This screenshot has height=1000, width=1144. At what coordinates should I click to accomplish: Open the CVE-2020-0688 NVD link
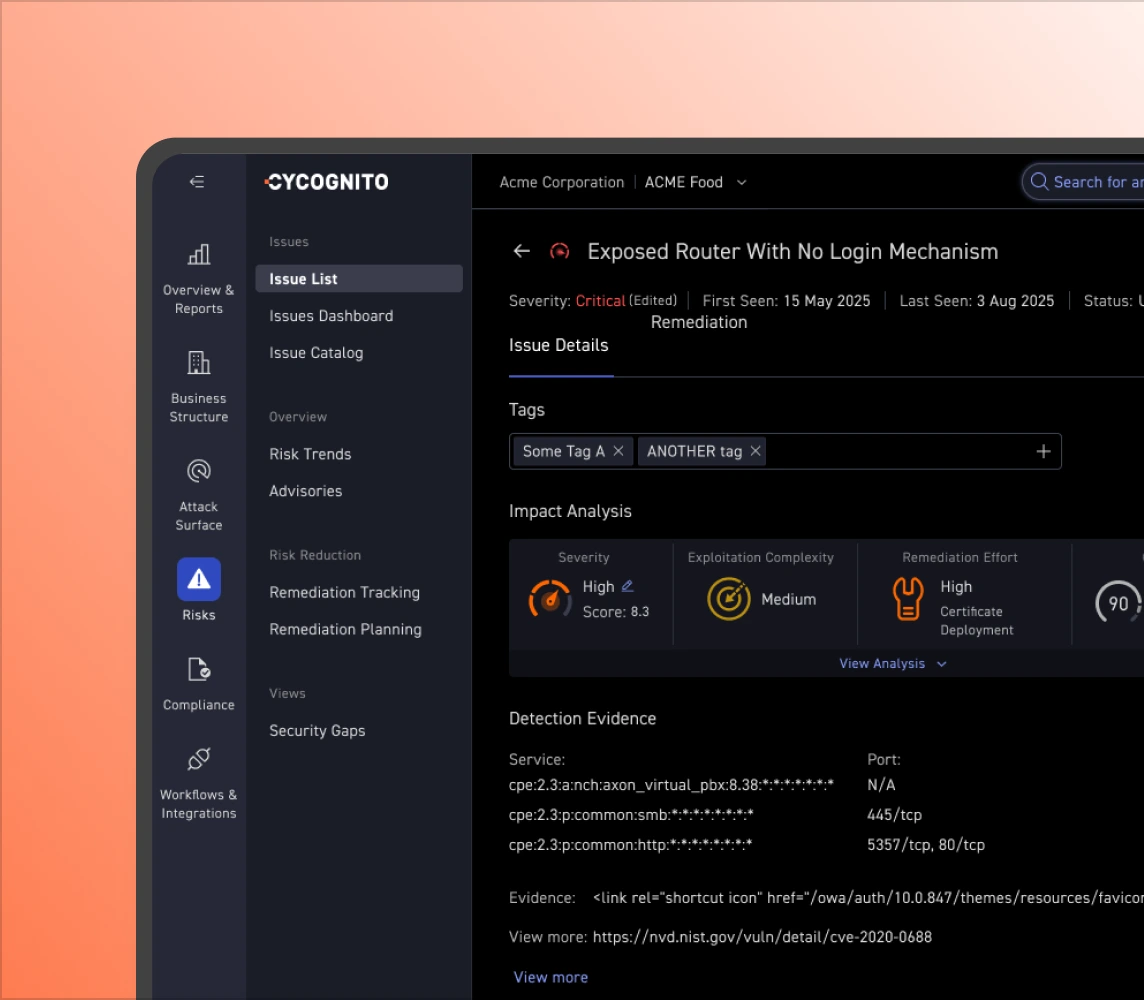[x=762, y=936]
